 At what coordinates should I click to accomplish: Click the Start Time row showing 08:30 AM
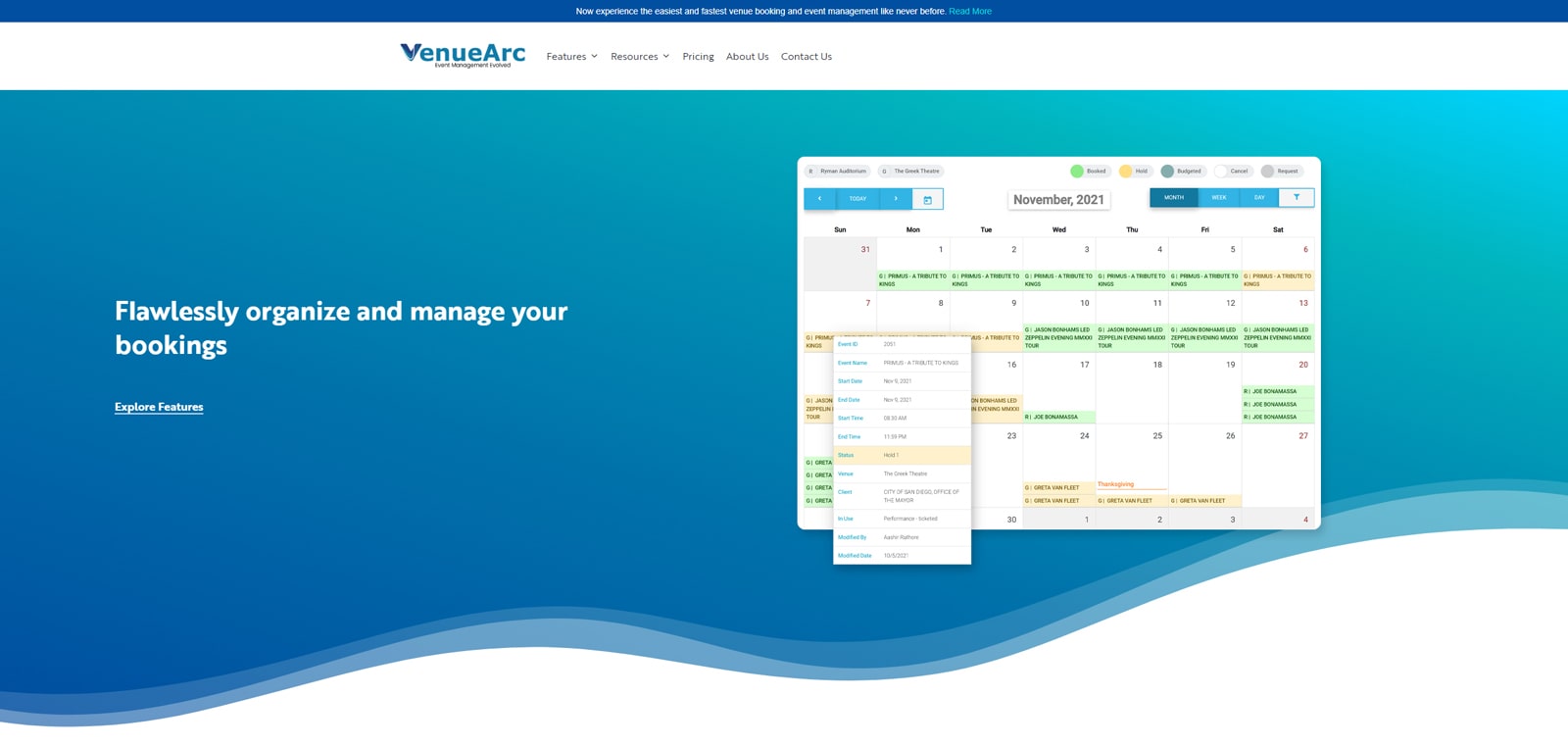902,419
